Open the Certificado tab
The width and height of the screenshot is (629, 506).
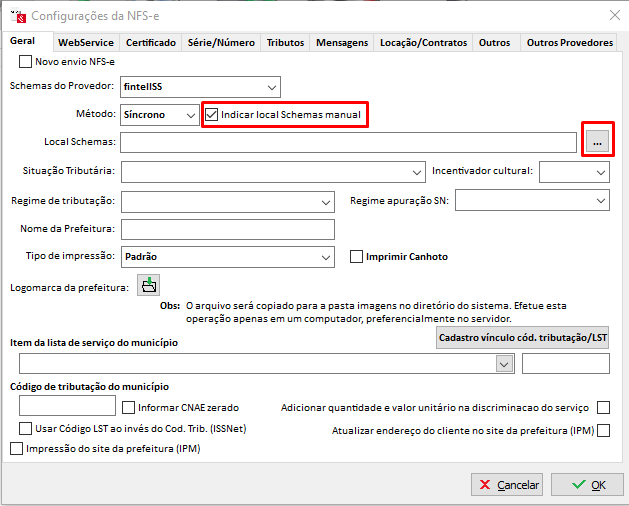151,43
